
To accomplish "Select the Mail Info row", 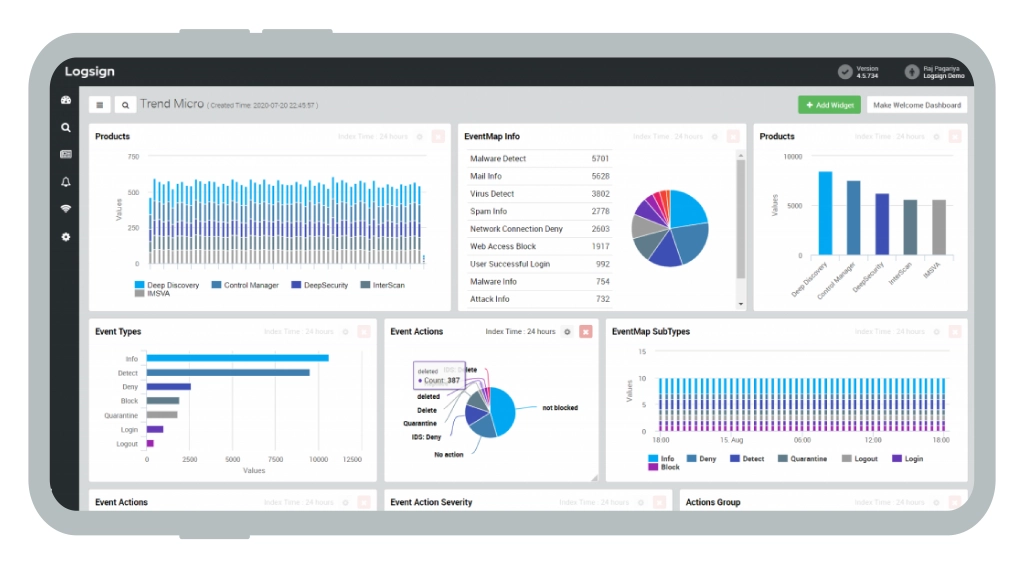I will pos(539,176).
